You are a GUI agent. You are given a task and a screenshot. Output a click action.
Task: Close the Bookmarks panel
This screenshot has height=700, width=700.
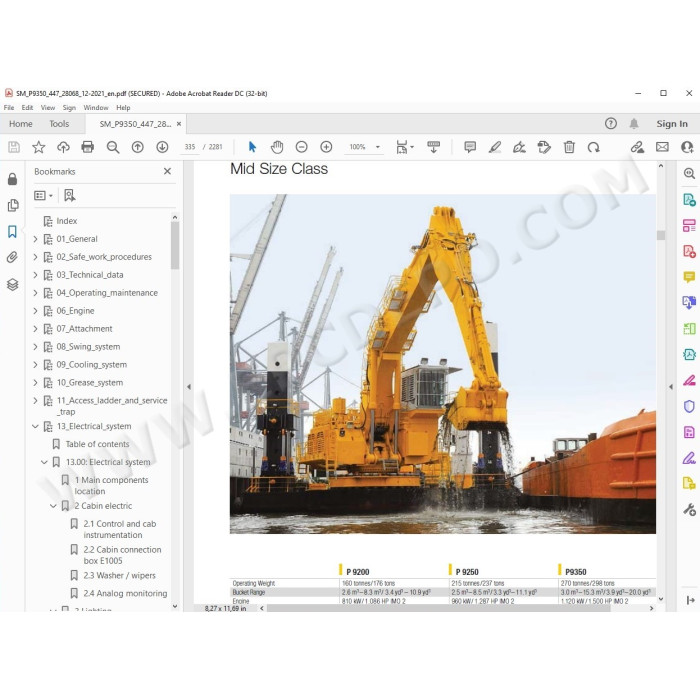(167, 171)
